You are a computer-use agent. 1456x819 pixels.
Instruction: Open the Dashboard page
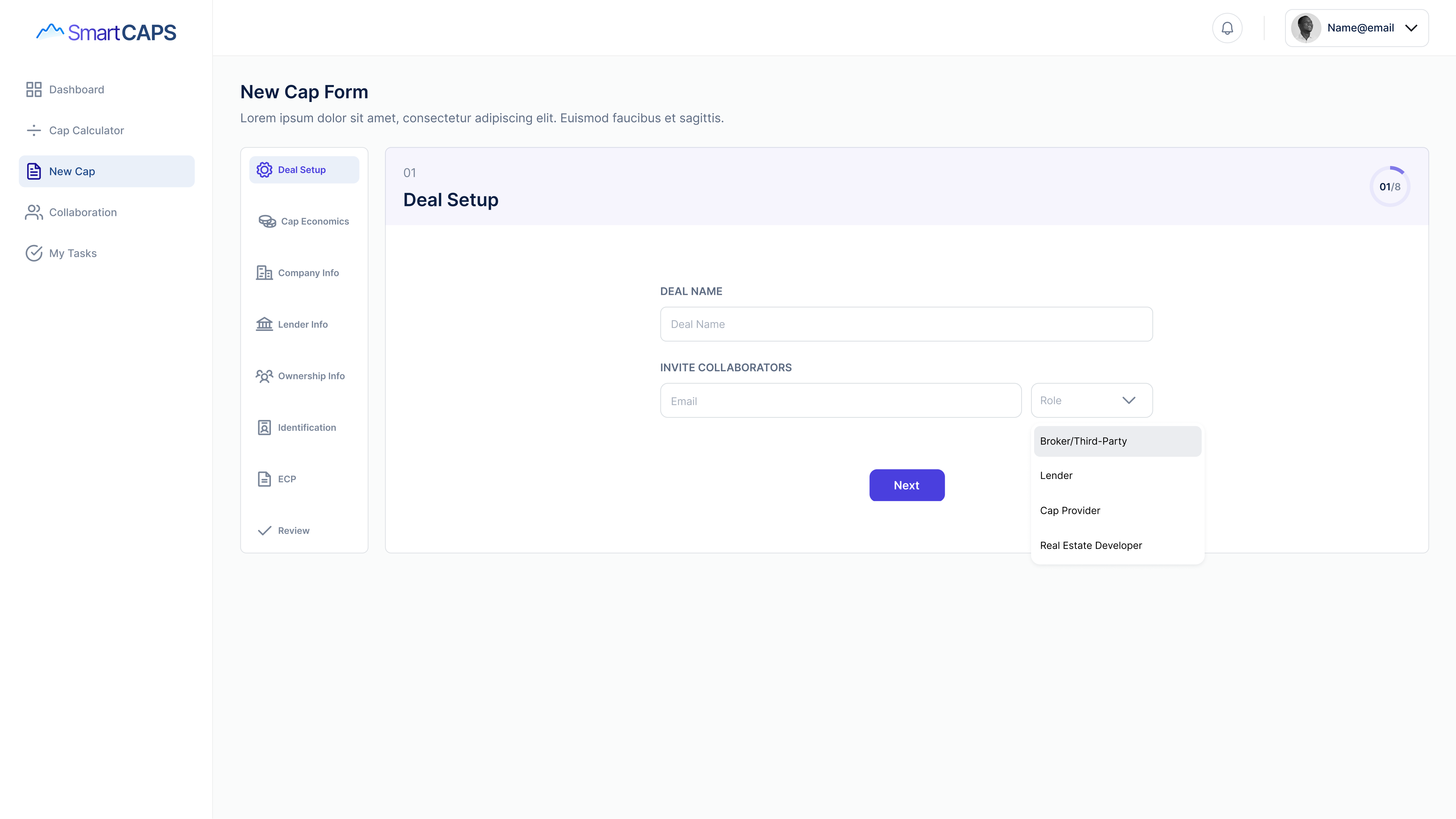[107, 89]
